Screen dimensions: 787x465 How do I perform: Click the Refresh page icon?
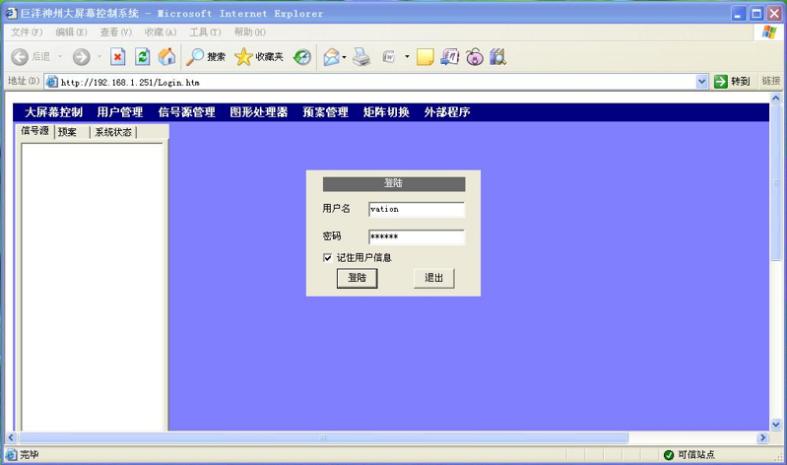[x=142, y=57]
